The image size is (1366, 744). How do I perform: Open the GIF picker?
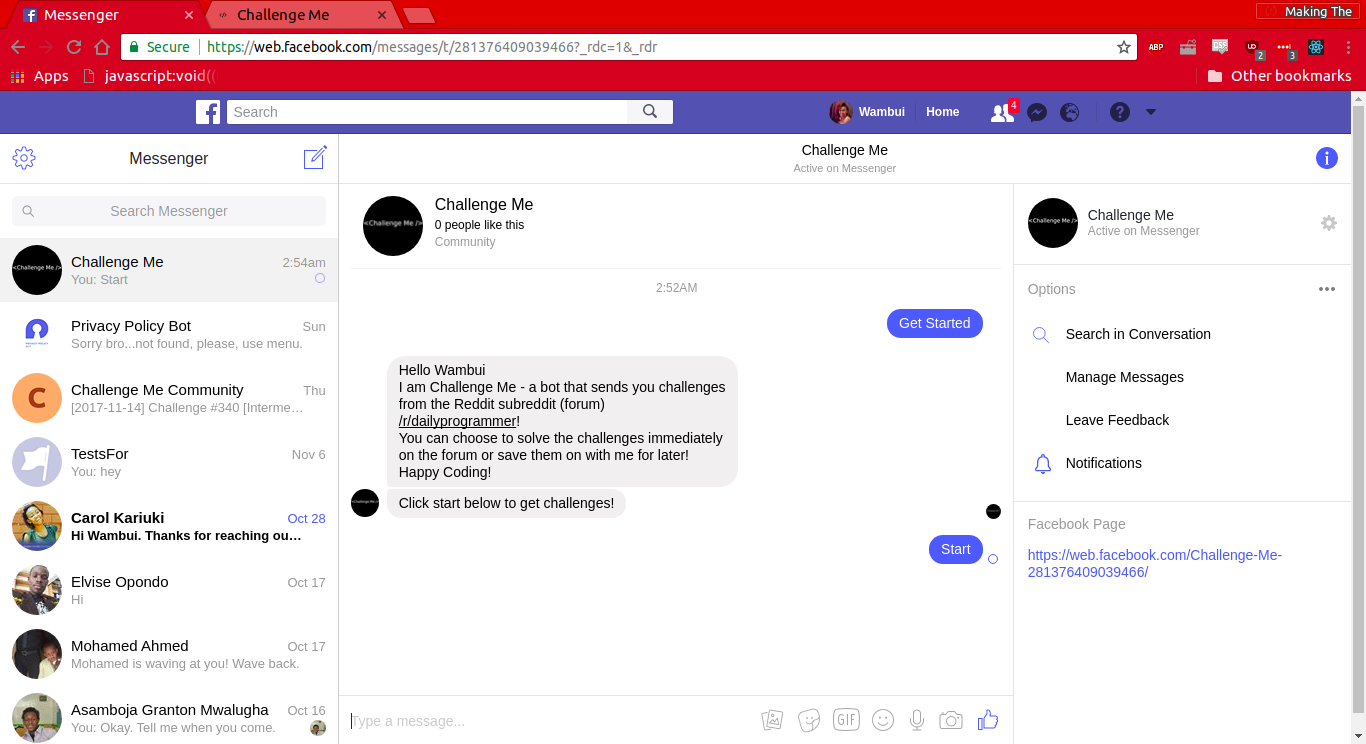[x=846, y=719]
